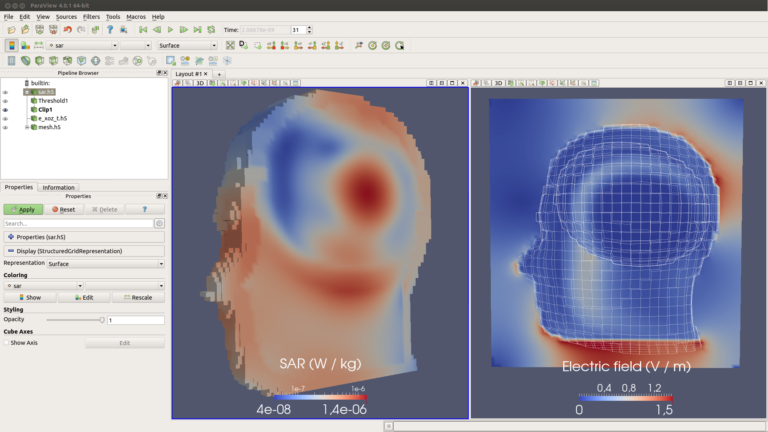Viewport: 768px width, 432px height.
Task: Enable the Show Axis checkbox
Action: (x=6, y=342)
